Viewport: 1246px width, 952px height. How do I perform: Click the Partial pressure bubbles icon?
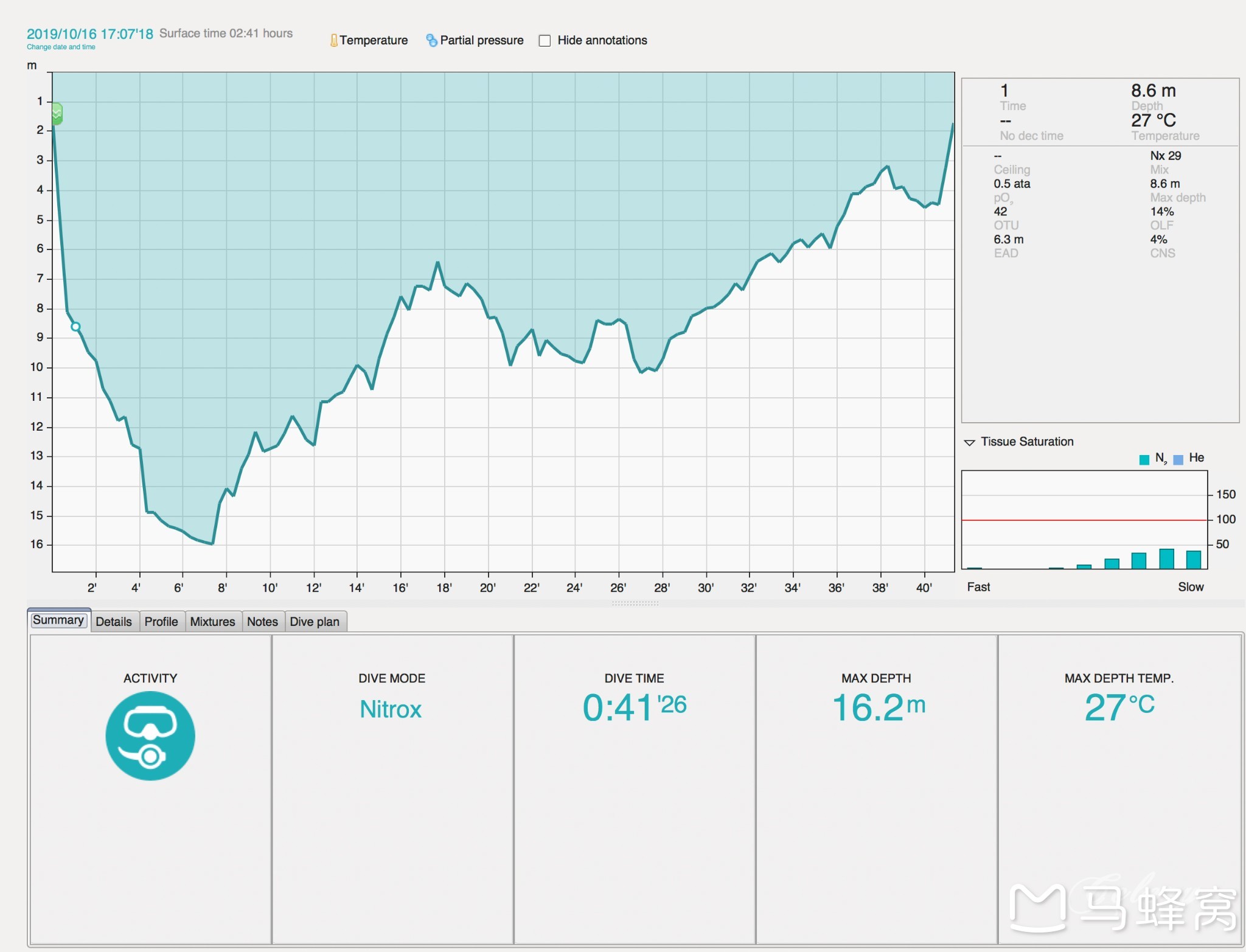click(x=431, y=40)
